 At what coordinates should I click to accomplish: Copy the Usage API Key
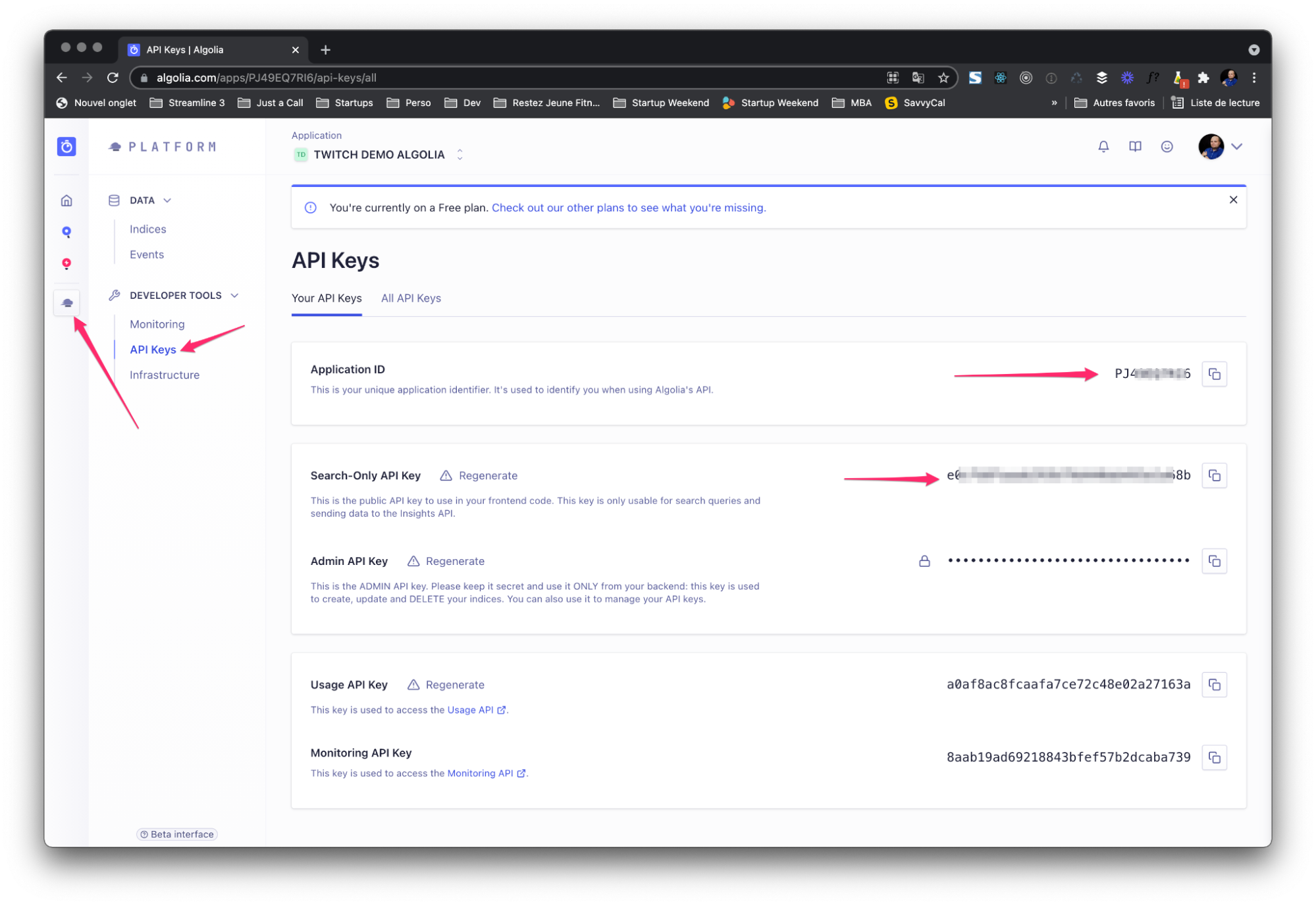(1214, 685)
